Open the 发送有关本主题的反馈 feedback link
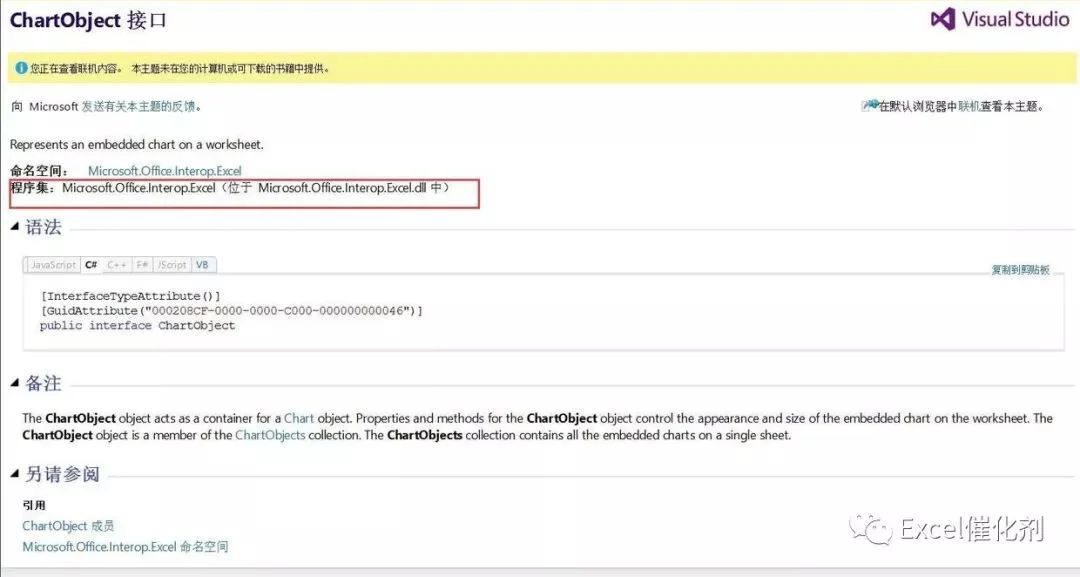Screen dimensions: 1080x577 [x=138, y=106]
